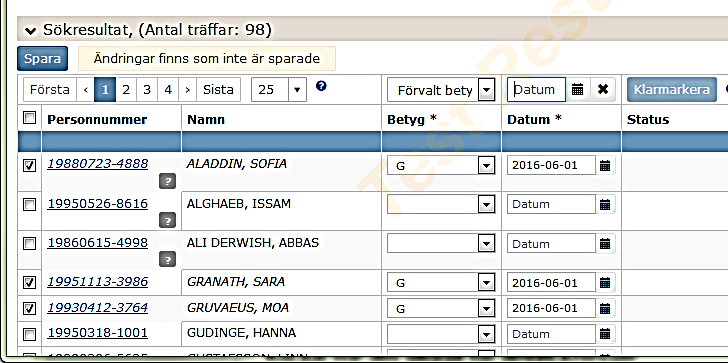The width and height of the screenshot is (728, 363).
Task: Click previous page arrow in pagination
Action: (x=85, y=89)
